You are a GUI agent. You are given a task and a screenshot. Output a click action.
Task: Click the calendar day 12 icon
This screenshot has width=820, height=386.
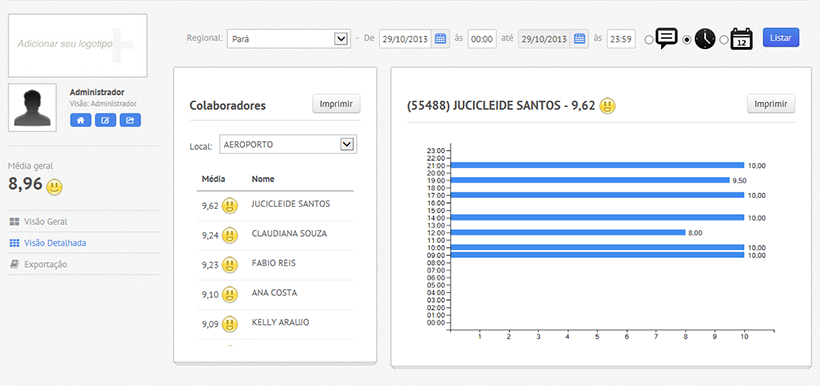[742, 39]
